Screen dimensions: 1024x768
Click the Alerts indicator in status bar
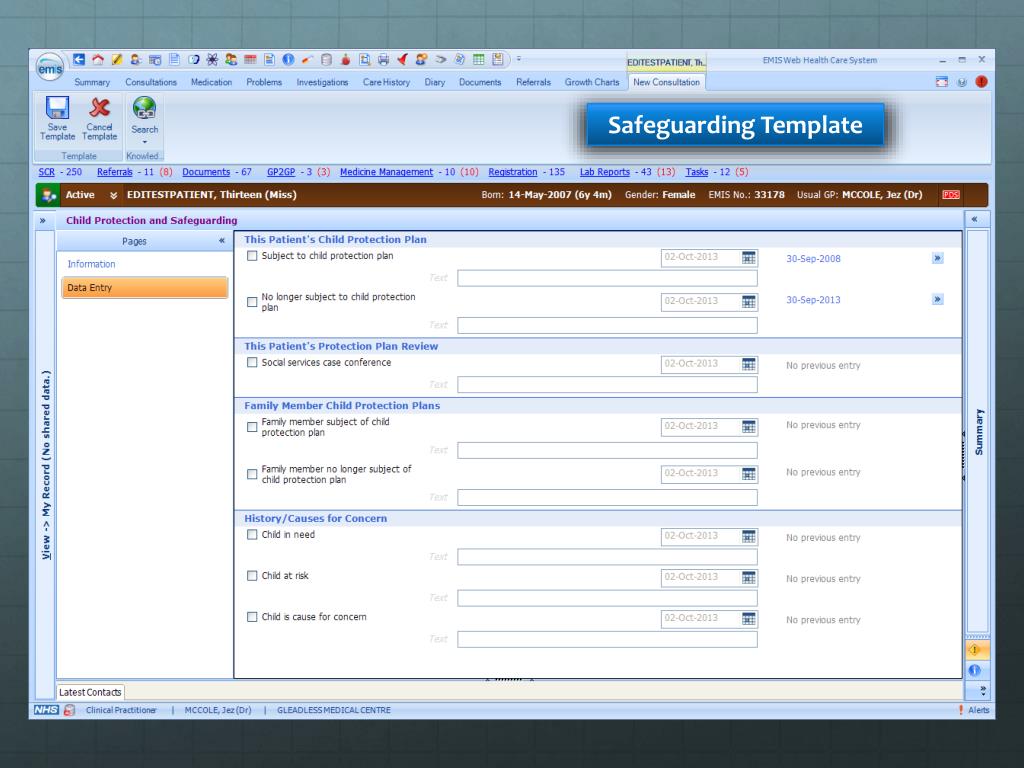(x=974, y=710)
